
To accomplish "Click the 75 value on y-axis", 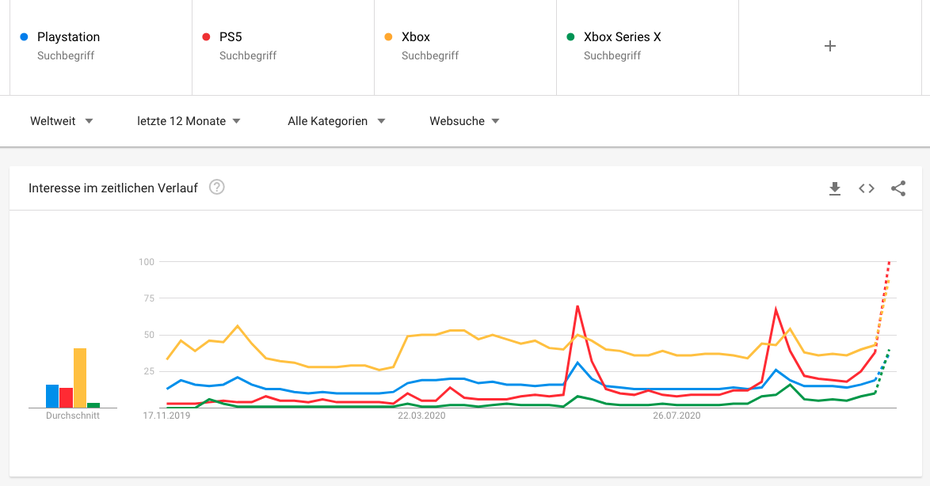I will click(149, 298).
